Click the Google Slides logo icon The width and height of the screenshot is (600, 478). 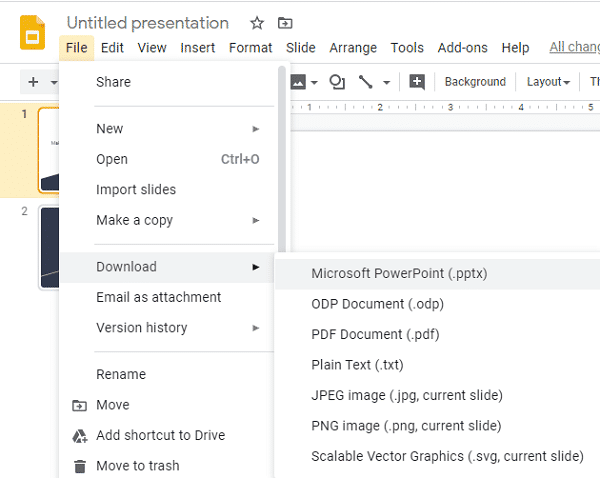click(x=33, y=33)
